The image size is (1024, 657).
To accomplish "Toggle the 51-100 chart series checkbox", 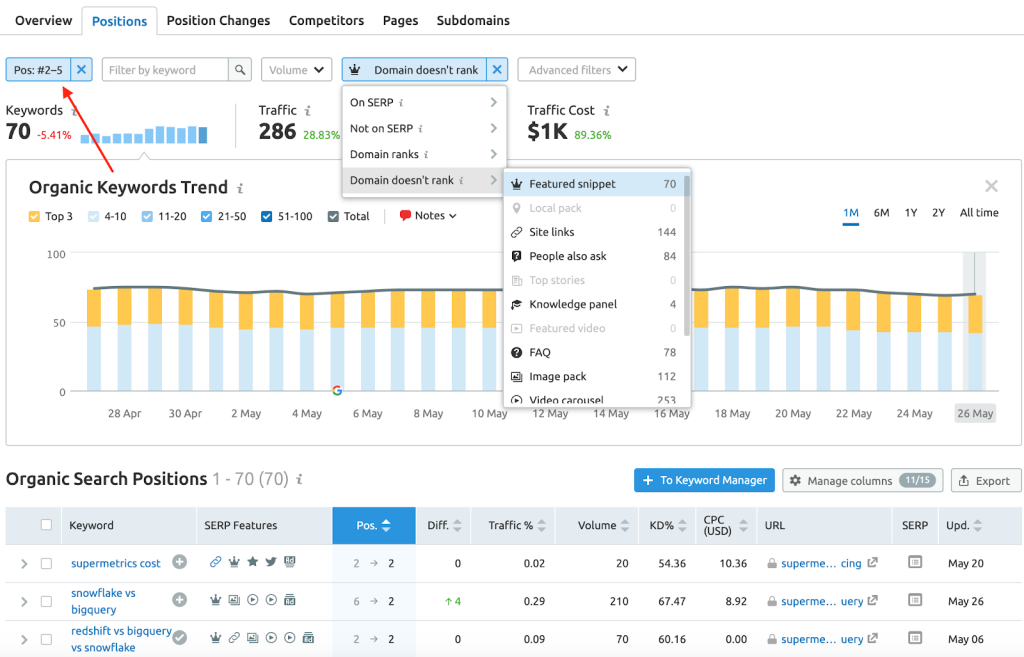I will [x=266, y=216].
